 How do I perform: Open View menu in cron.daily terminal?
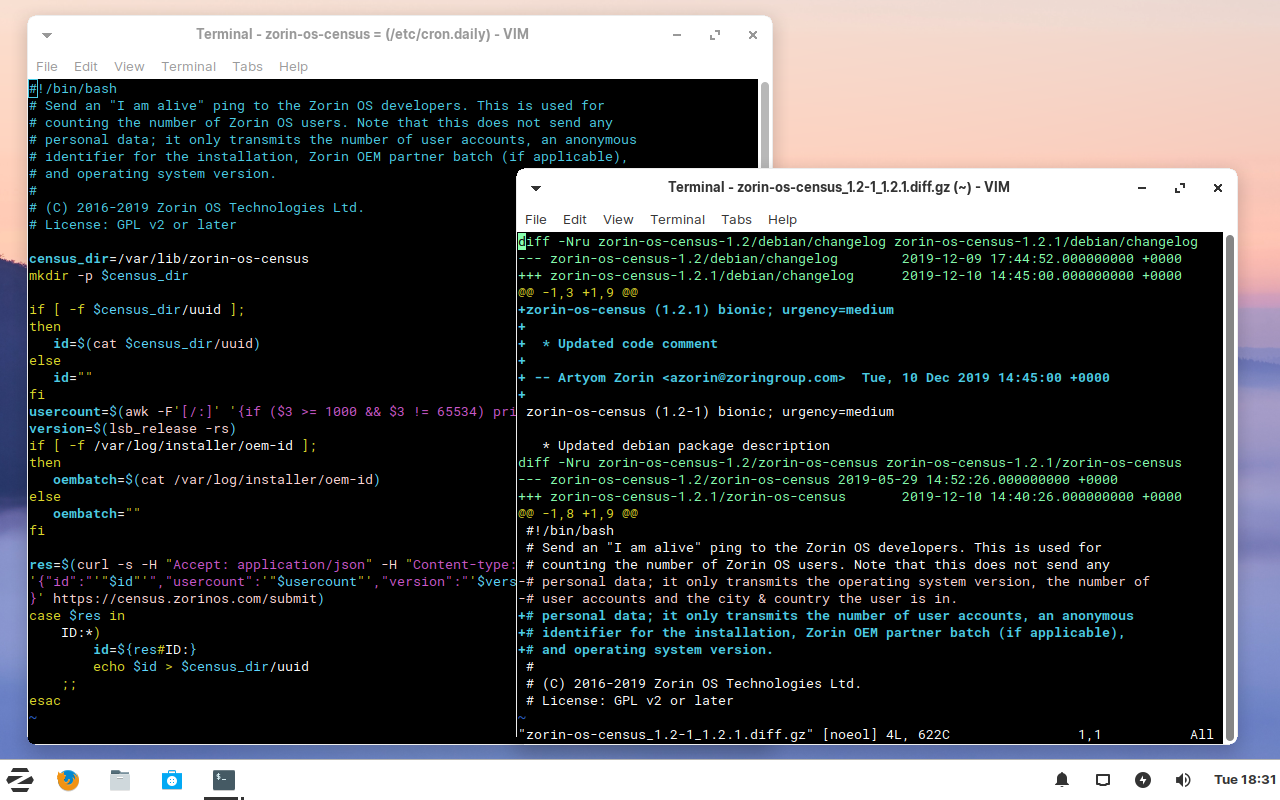[x=129, y=66]
